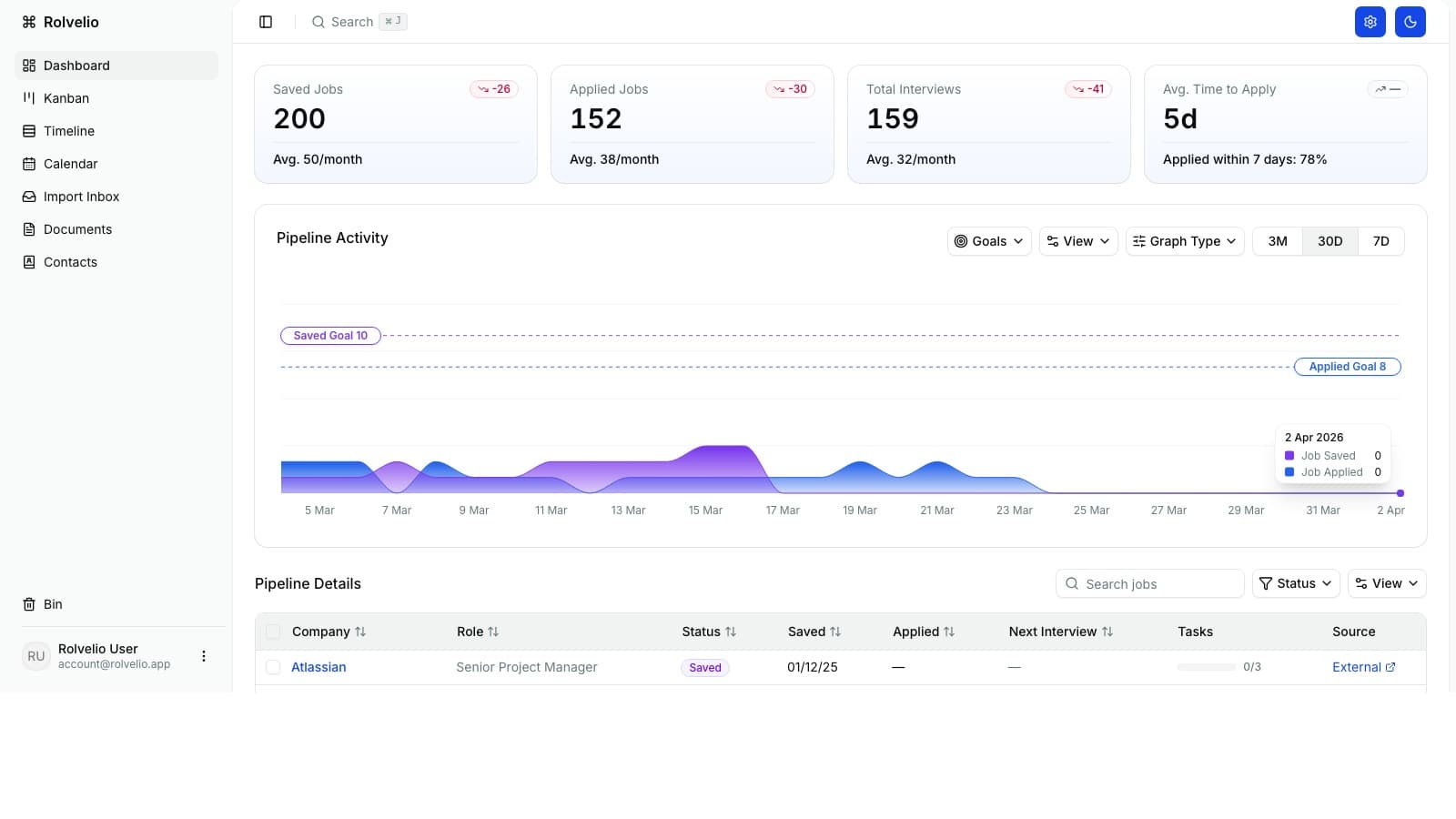Select the 7D time range
Screen dimensions: 1456x819
click(x=1381, y=241)
